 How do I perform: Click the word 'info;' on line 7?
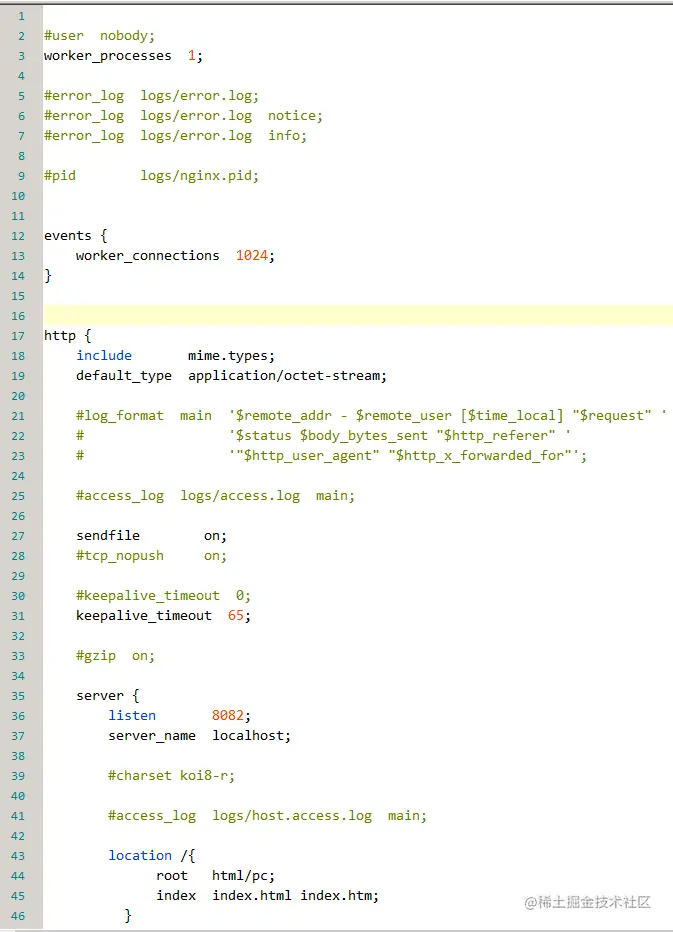(287, 136)
